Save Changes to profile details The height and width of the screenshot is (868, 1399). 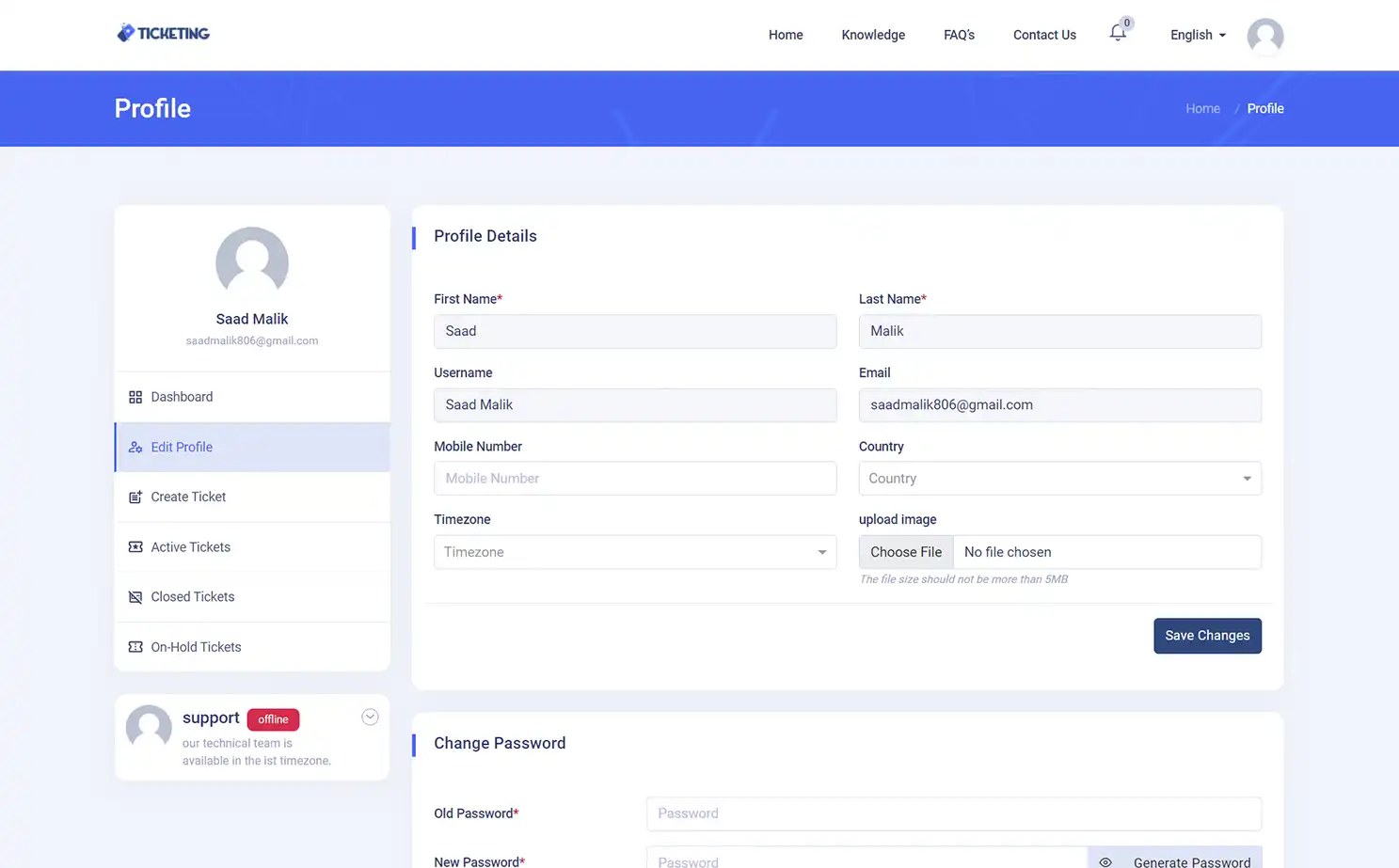tap(1207, 636)
